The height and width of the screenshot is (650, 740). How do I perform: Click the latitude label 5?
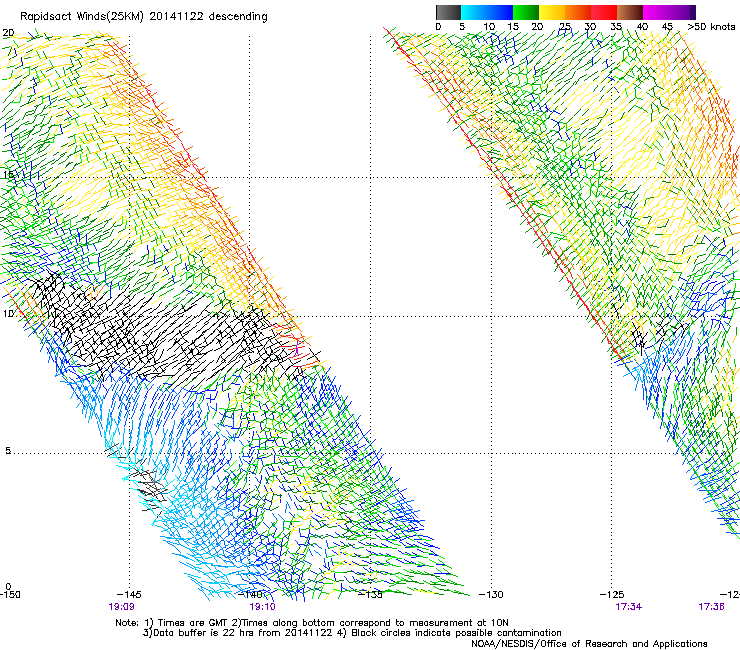click(x=8, y=450)
